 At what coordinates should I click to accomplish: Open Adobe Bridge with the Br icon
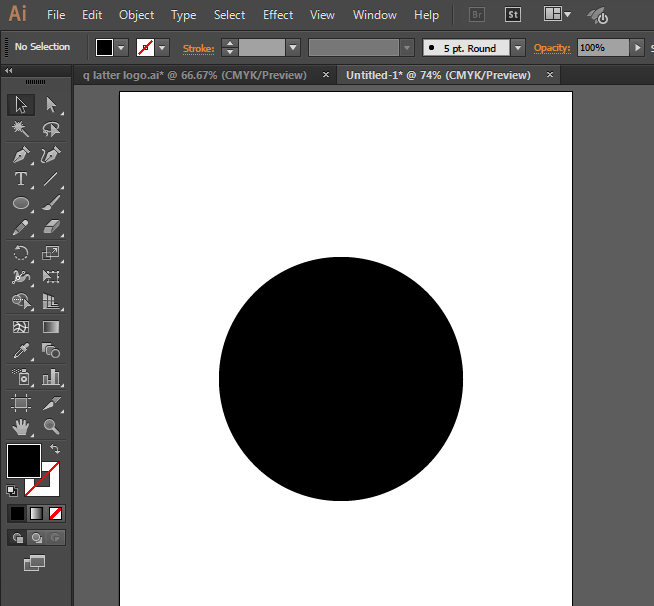(478, 15)
